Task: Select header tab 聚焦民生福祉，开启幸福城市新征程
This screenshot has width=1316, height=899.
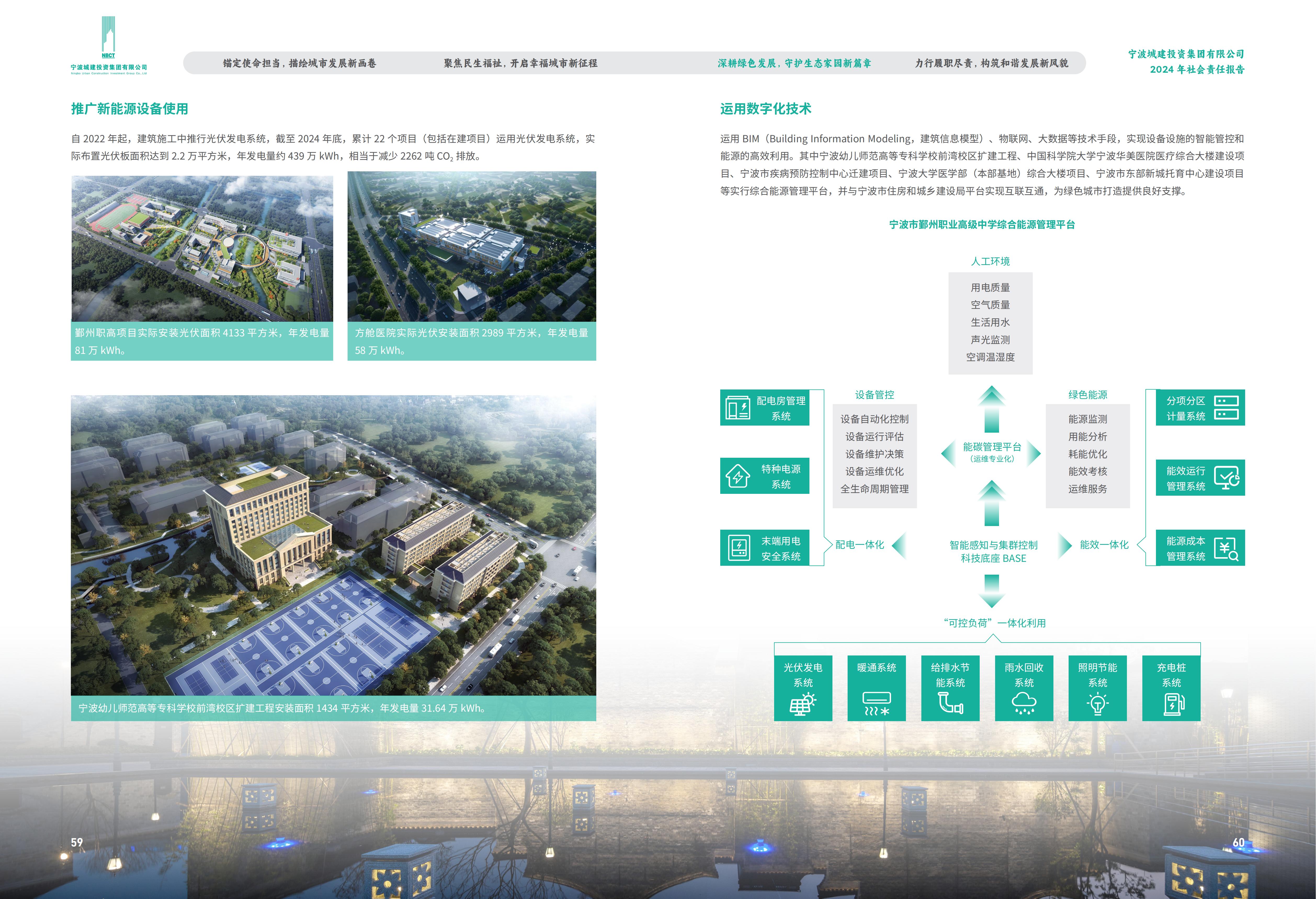Action: (x=520, y=64)
